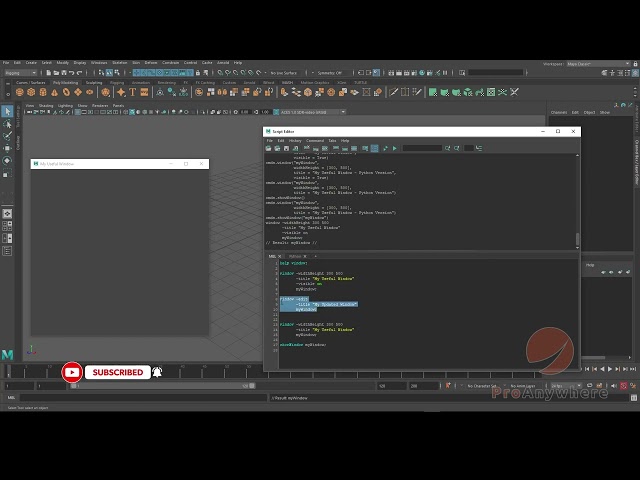Open the No Live Surface dropdown

pos(284,73)
